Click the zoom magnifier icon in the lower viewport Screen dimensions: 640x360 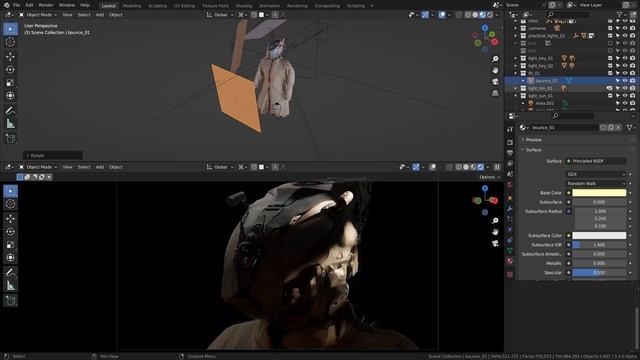pyautogui.click(x=495, y=221)
